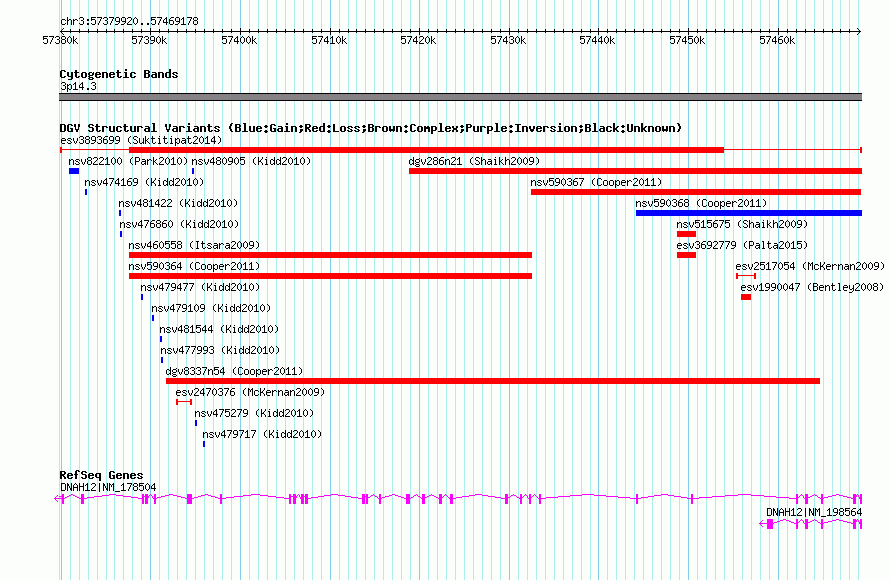Image resolution: width=890 pixels, height=580 pixels.
Task: Click the 57400k ruler position
Action: point(239,40)
